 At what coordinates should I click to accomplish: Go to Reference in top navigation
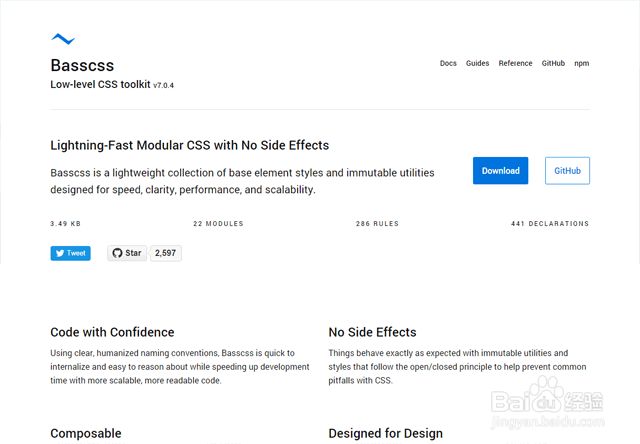coord(515,63)
